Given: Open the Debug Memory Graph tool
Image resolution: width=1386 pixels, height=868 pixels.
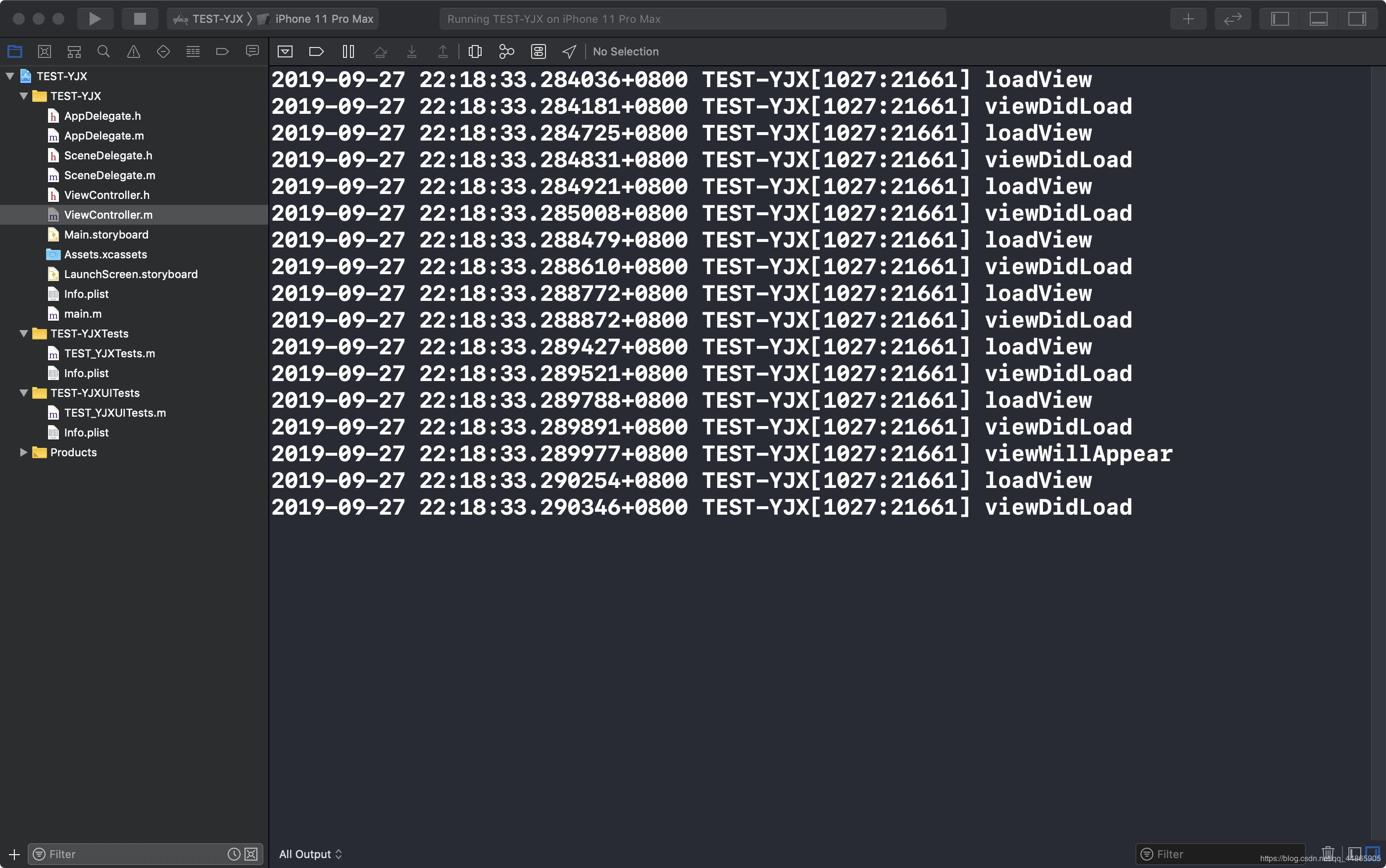Looking at the screenshot, I should pyautogui.click(x=506, y=51).
